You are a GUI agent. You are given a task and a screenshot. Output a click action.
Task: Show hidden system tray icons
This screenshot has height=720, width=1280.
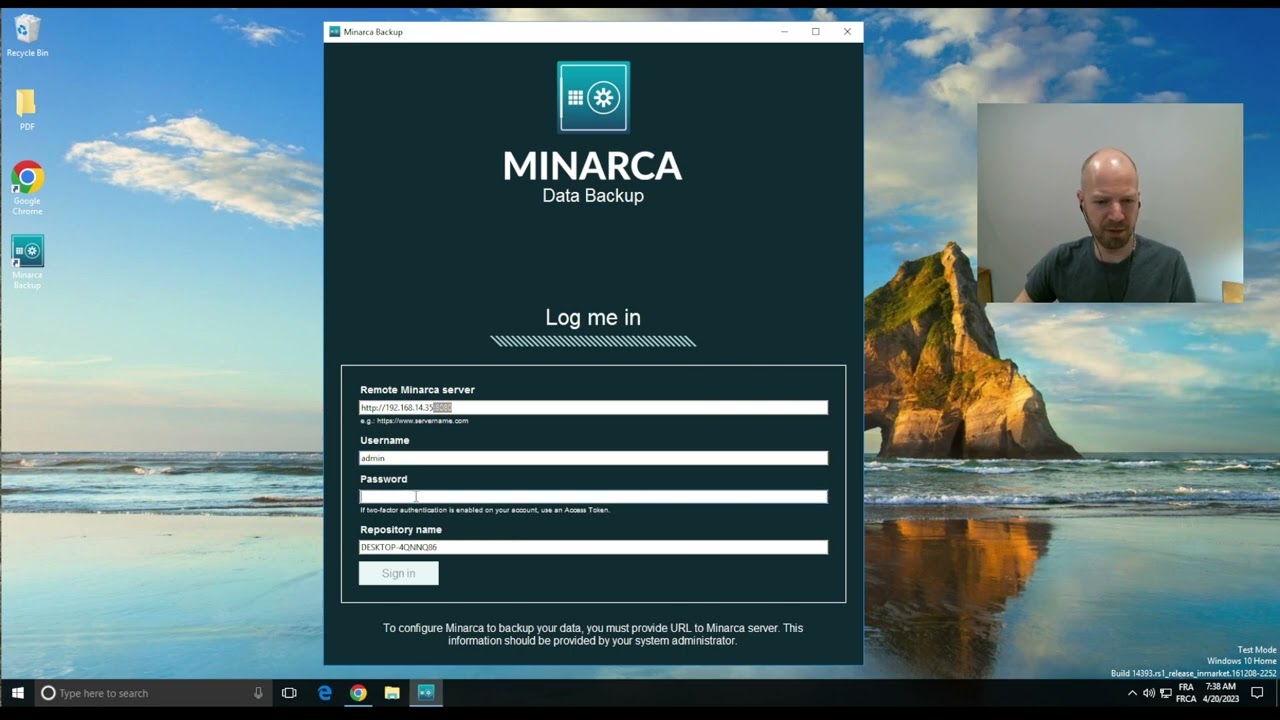tap(1132, 693)
